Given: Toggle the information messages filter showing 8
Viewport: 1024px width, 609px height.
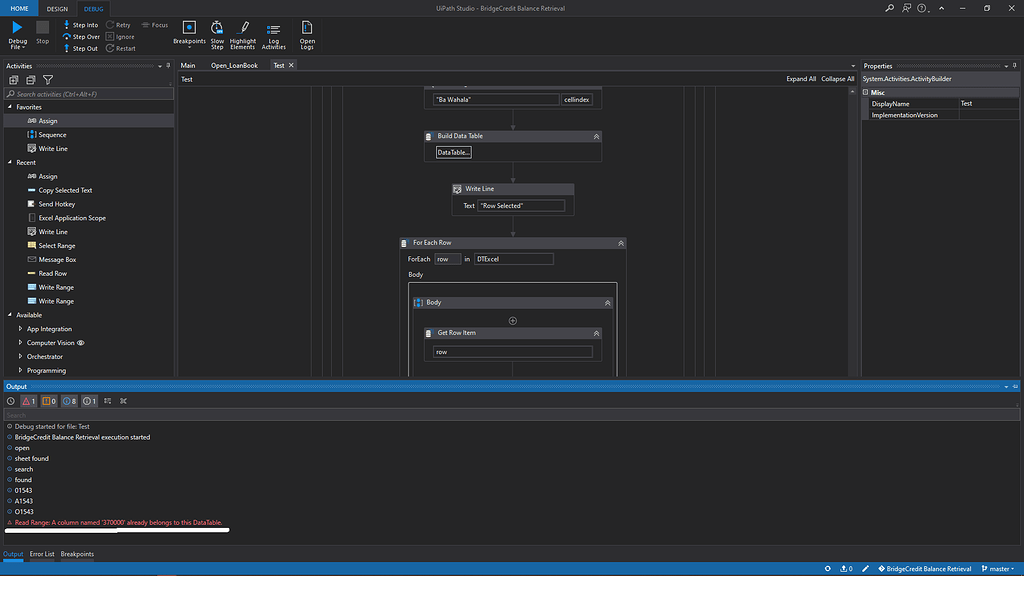Looking at the screenshot, I should (67, 400).
